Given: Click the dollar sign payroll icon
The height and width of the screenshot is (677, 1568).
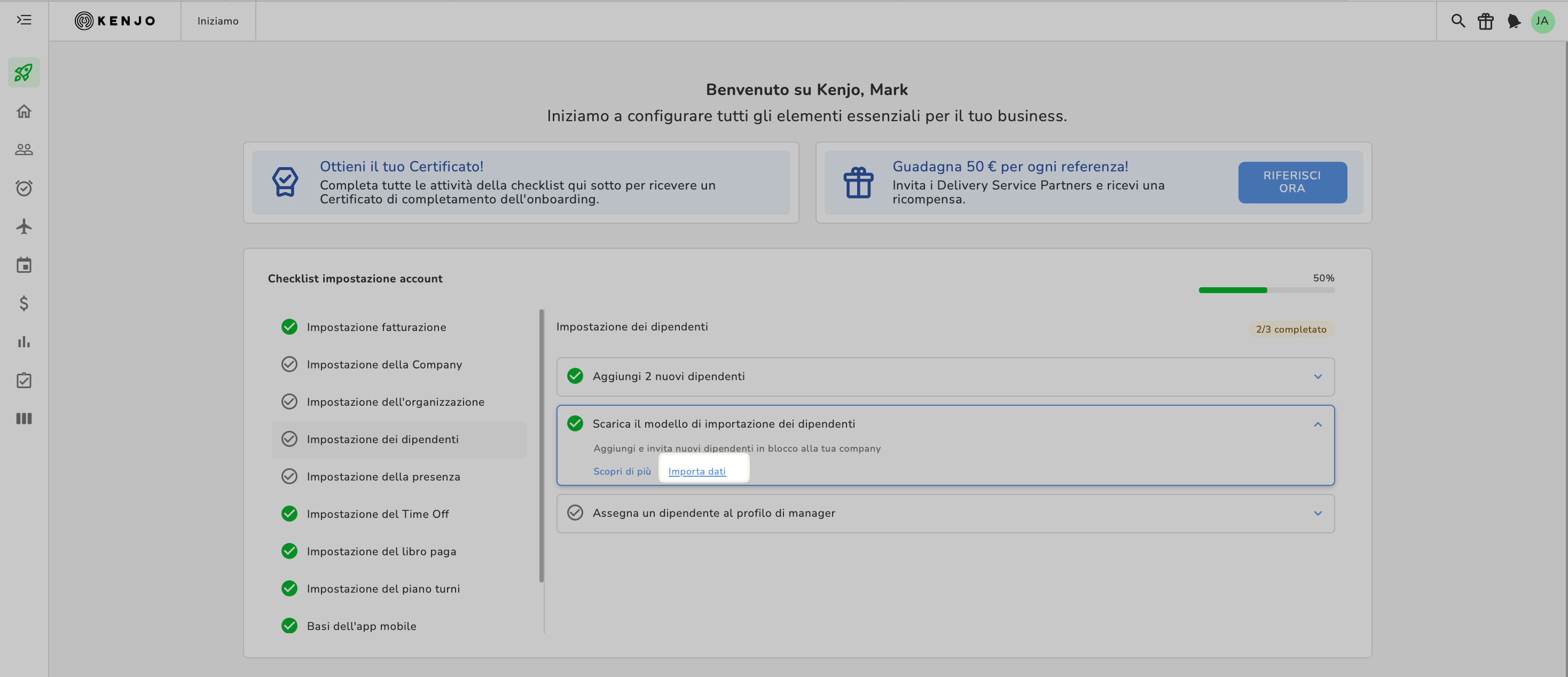Looking at the screenshot, I should click(23, 303).
